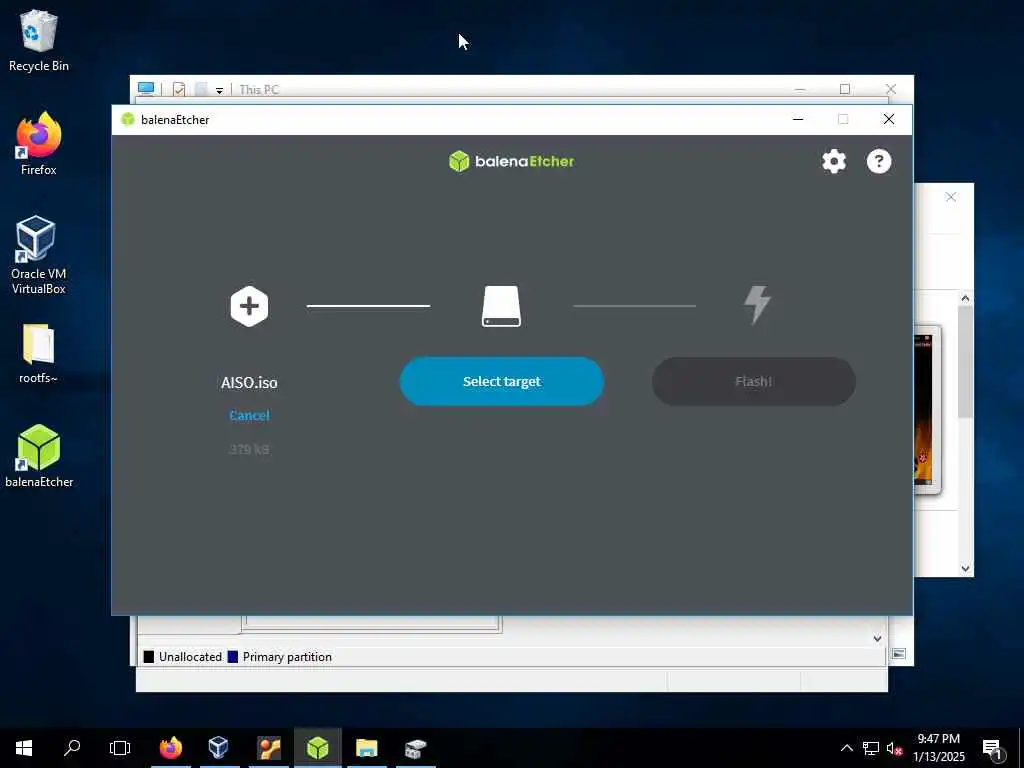The height and width of the screenshot is (768, 1024).
Task: Click the balenaEtcher logo in header
Action: [x=511, y=161]
